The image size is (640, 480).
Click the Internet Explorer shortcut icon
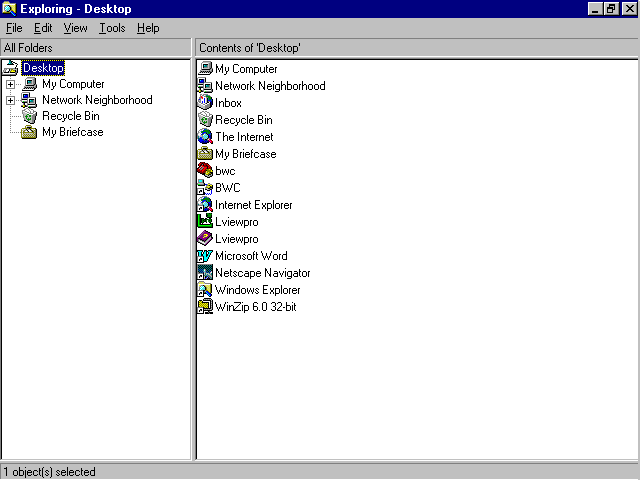[x=206, y=205]
